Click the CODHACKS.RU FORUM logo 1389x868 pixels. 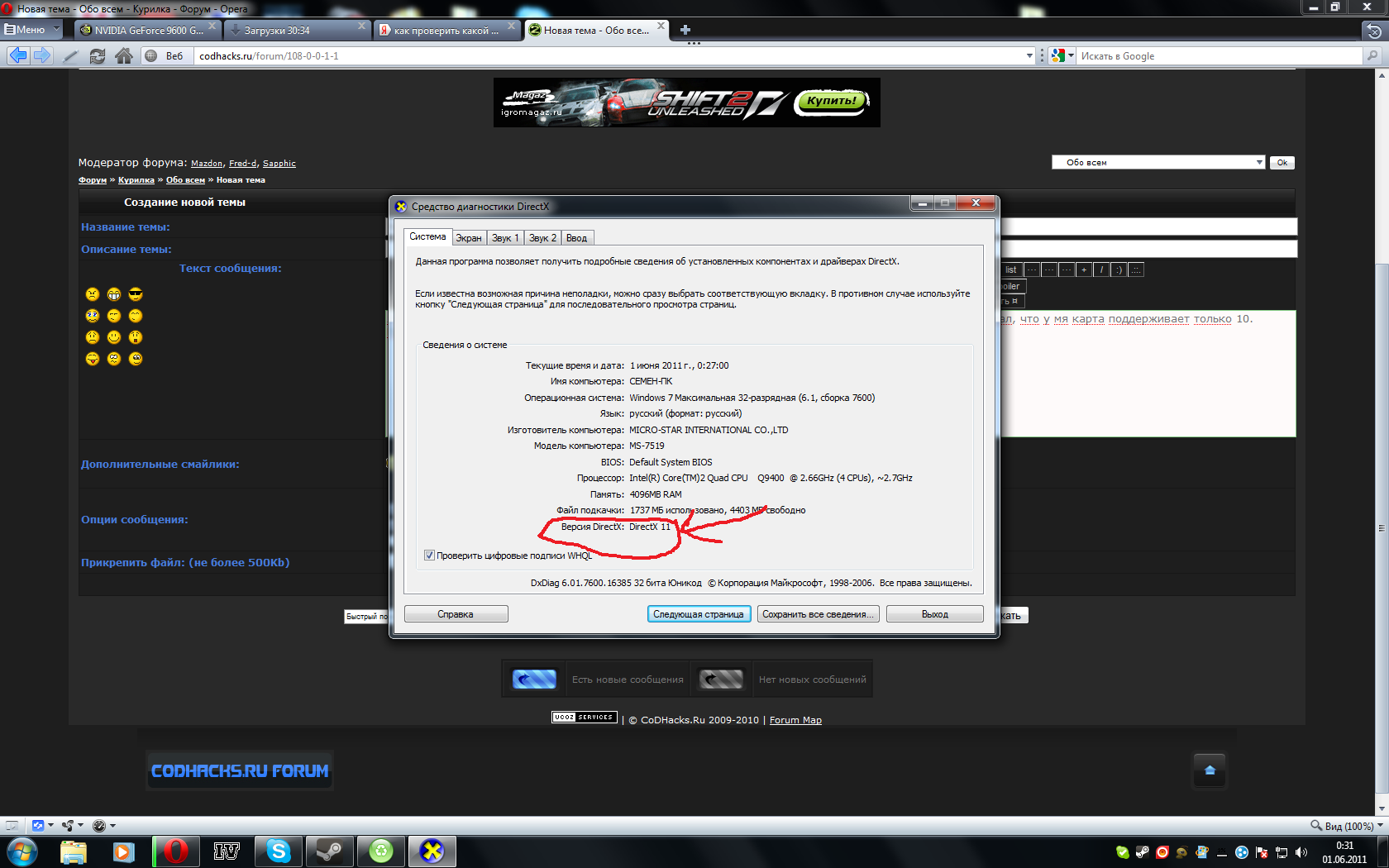tap(240, 770)
